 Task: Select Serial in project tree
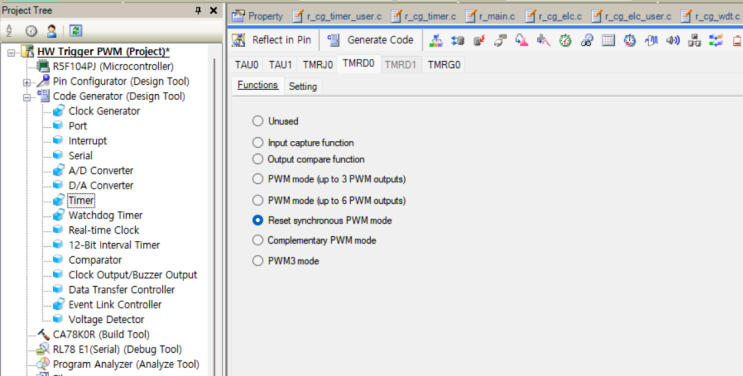click(x=80, y=156)
